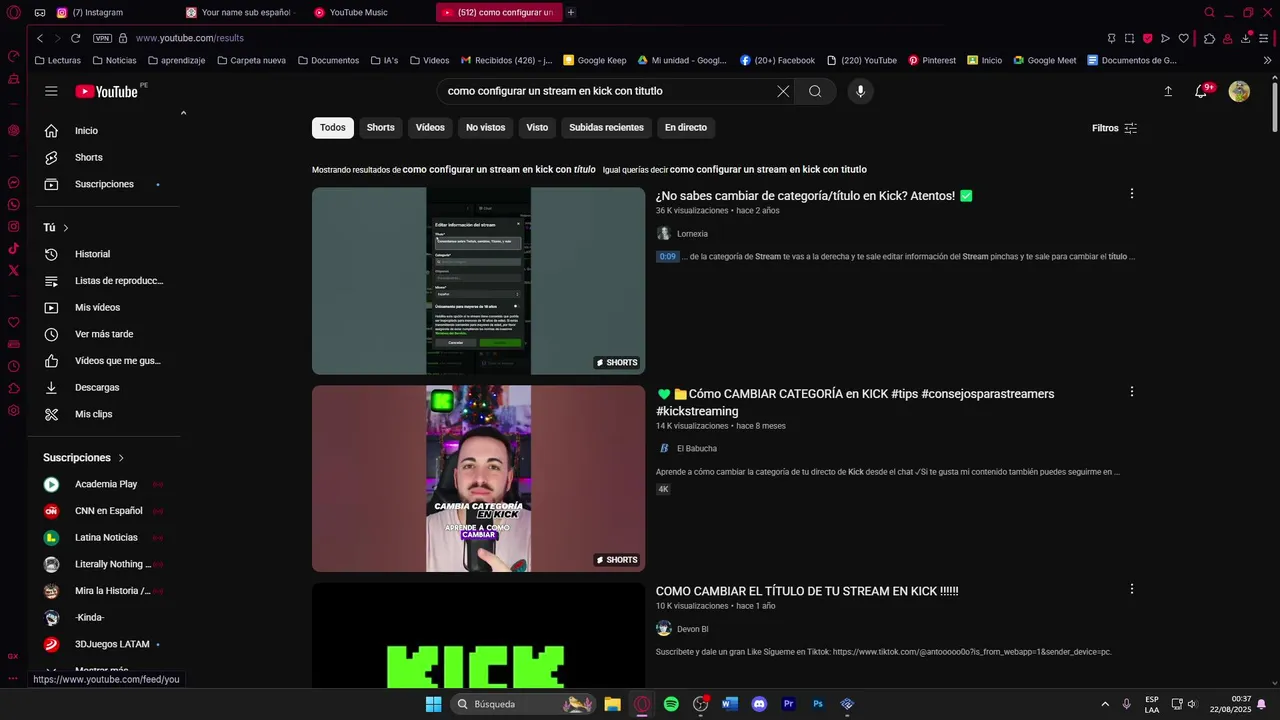Open the Cómo CAMBIAR CATEGORÍA Shorts thumbnail

tap(478, 479)
